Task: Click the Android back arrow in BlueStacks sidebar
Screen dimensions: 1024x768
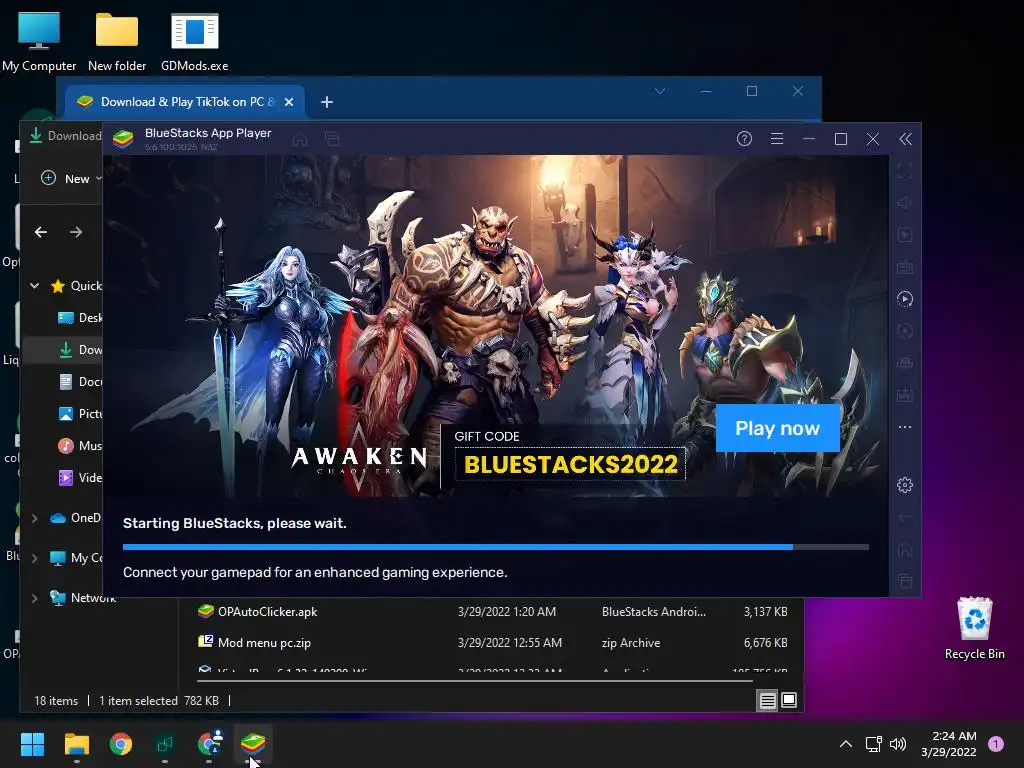Action: point(904,517)
